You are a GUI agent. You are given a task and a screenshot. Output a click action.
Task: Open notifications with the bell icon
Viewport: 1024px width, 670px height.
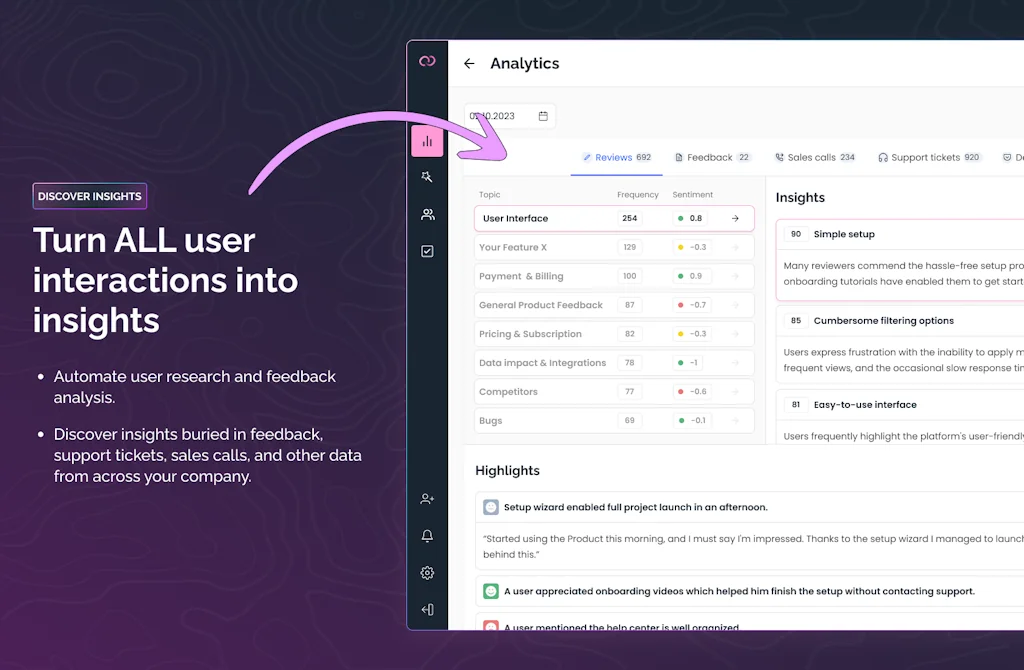427,536
